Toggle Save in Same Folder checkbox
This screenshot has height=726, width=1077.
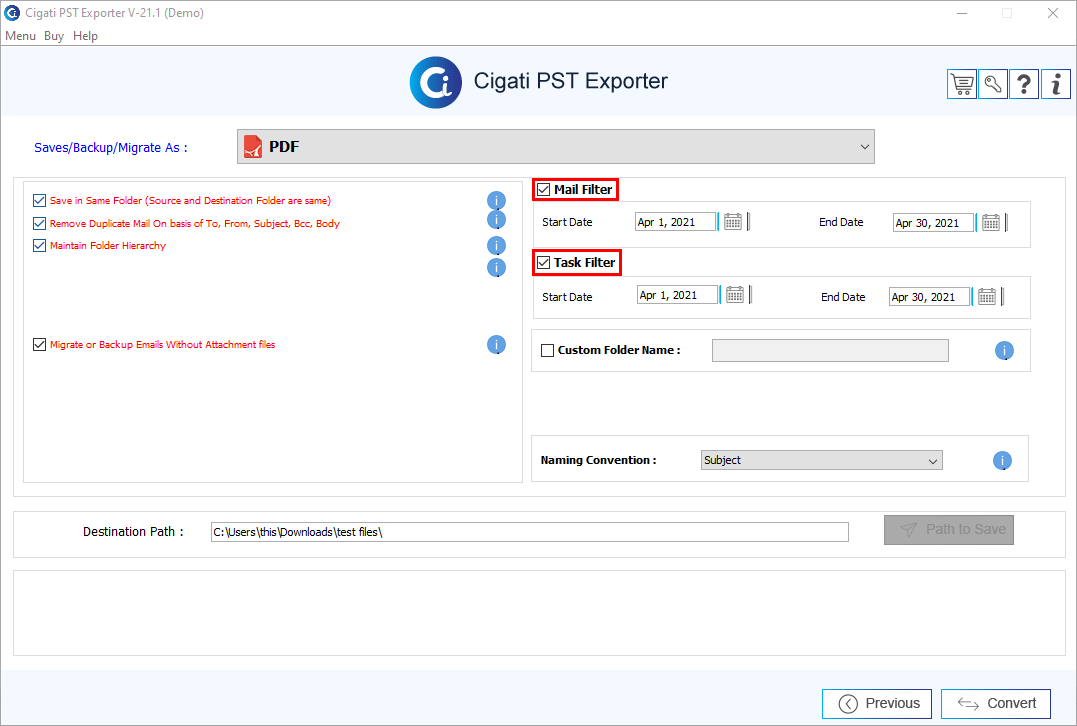click(x=39, y=201)
